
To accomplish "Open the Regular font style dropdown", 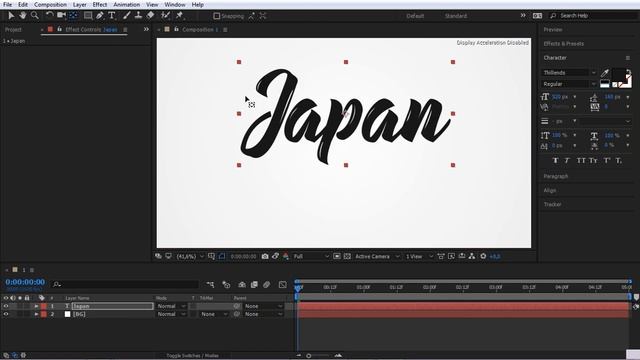I will [569, 84].
